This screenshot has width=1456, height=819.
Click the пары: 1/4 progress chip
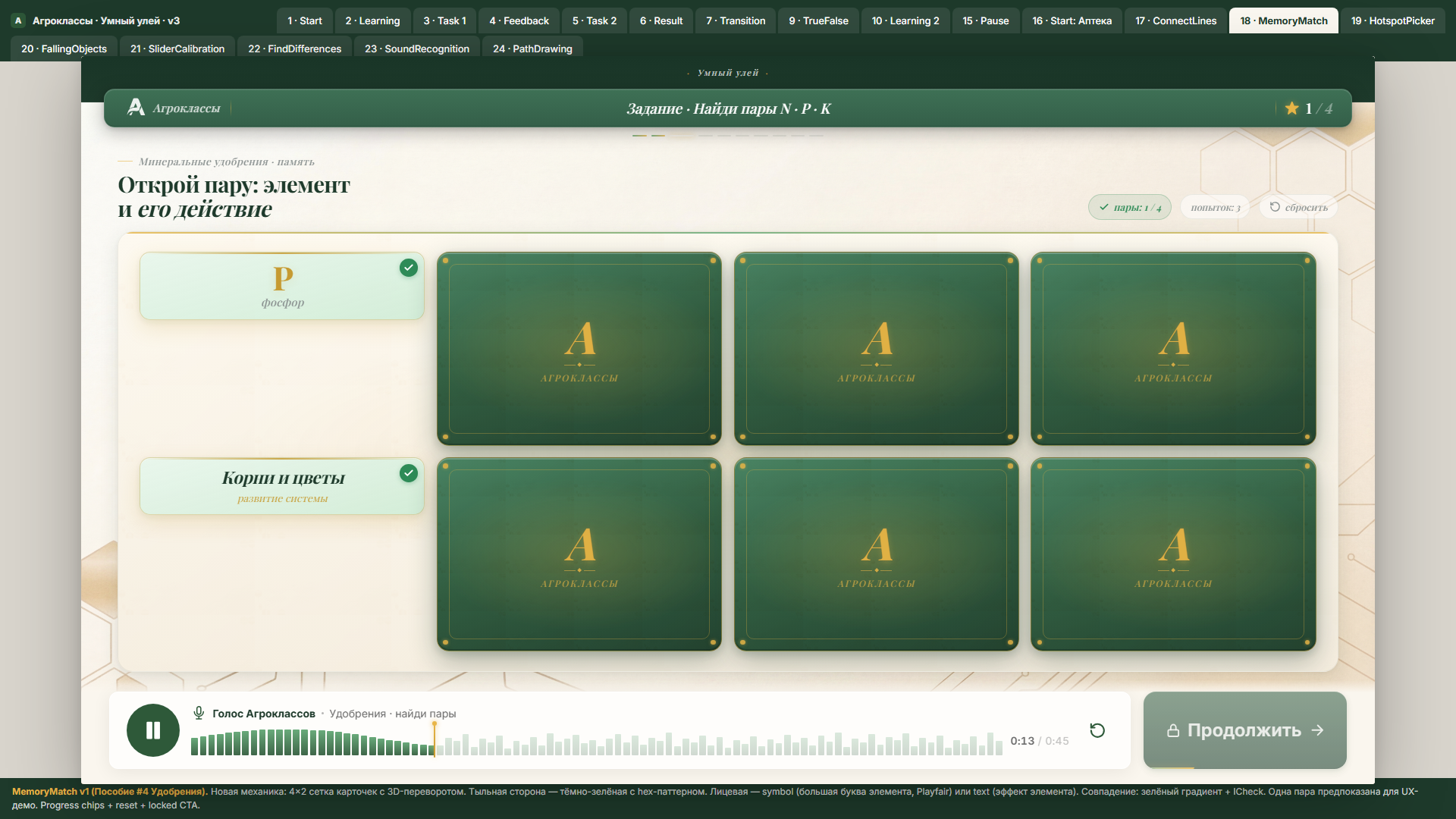click(x=1130, y=207)
